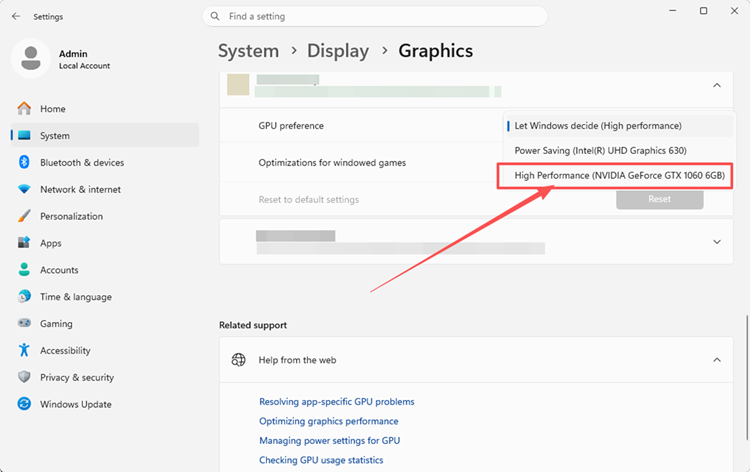Collapse the expanded app entry chevron
750x472 pixels.
point(717,86)
